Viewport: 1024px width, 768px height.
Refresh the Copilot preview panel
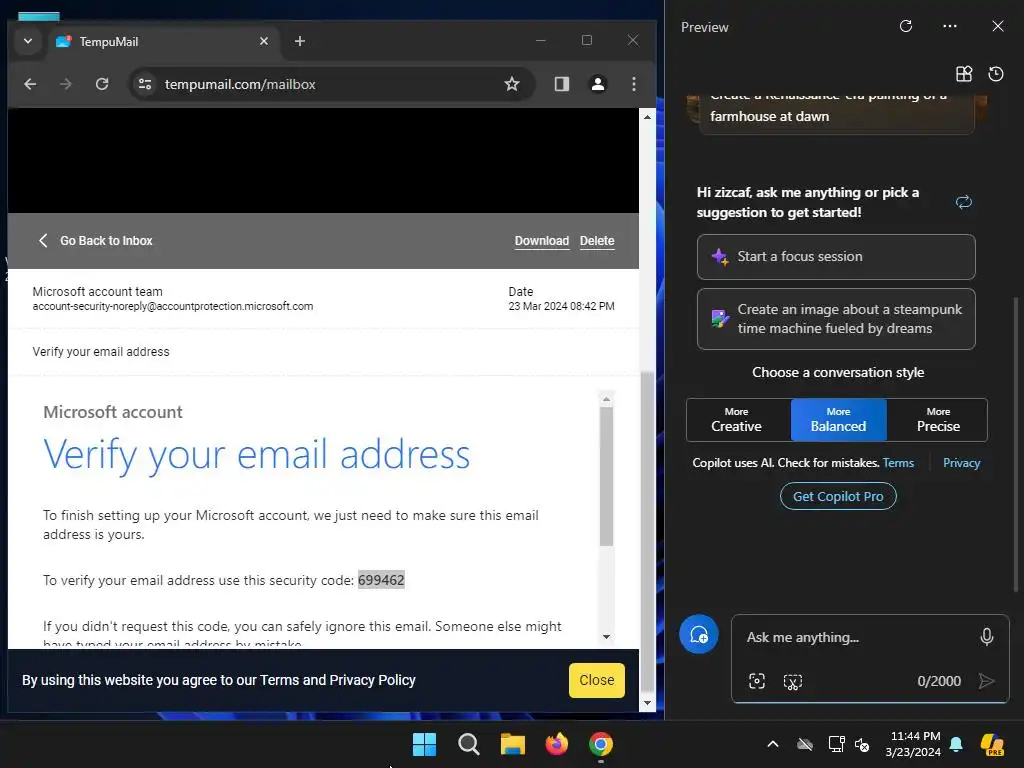(x=906, y=26)
